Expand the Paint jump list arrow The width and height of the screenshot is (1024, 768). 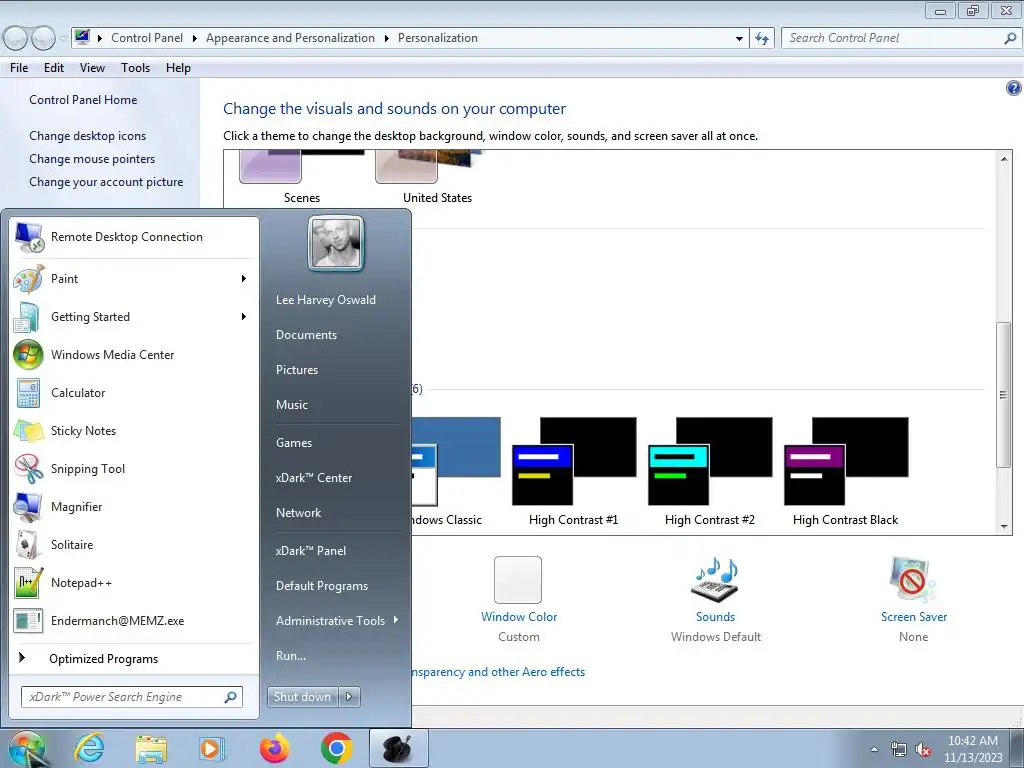coord(244,279)
